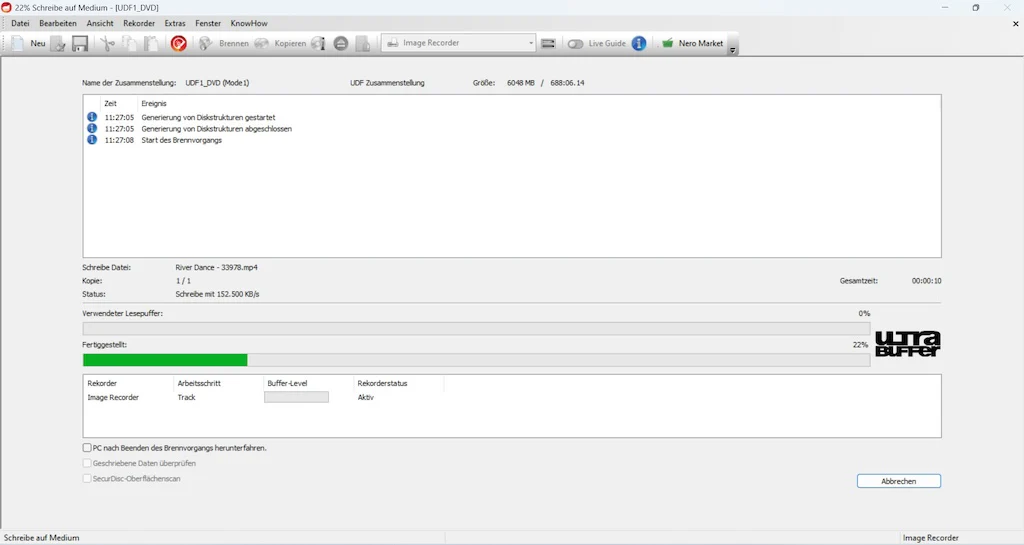Click the recorder selection icon beside dropdown

[x=548, y=43]
